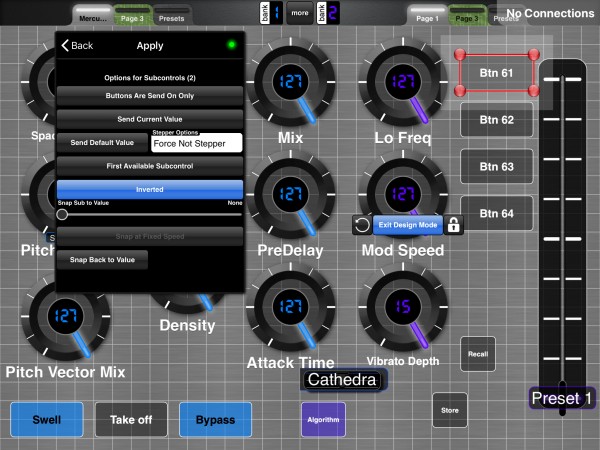Click the Send Current Value button
The image size is (600, 450).
[150, 119]
